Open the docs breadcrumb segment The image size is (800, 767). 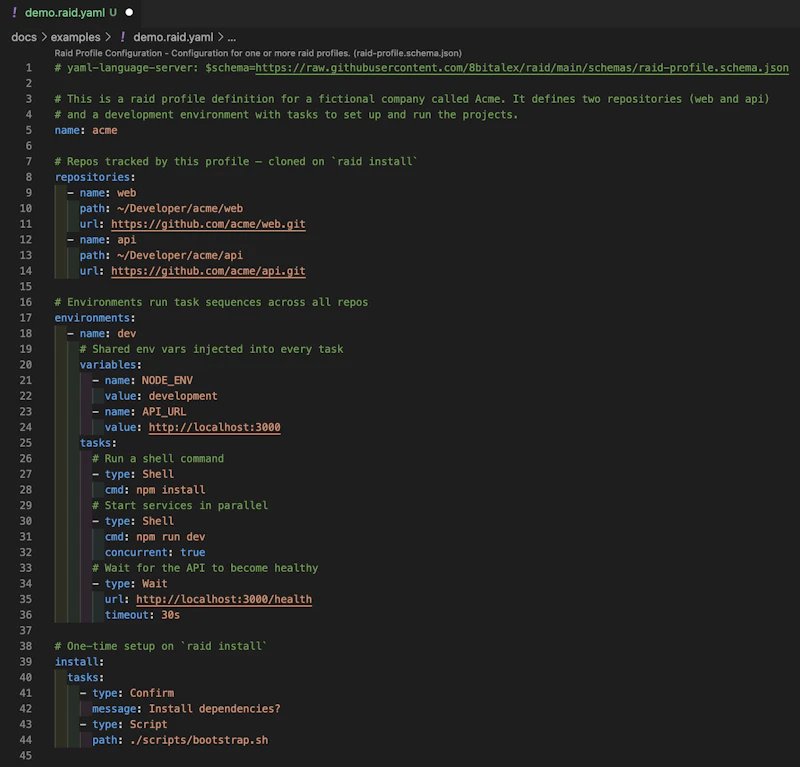point(23,37)
